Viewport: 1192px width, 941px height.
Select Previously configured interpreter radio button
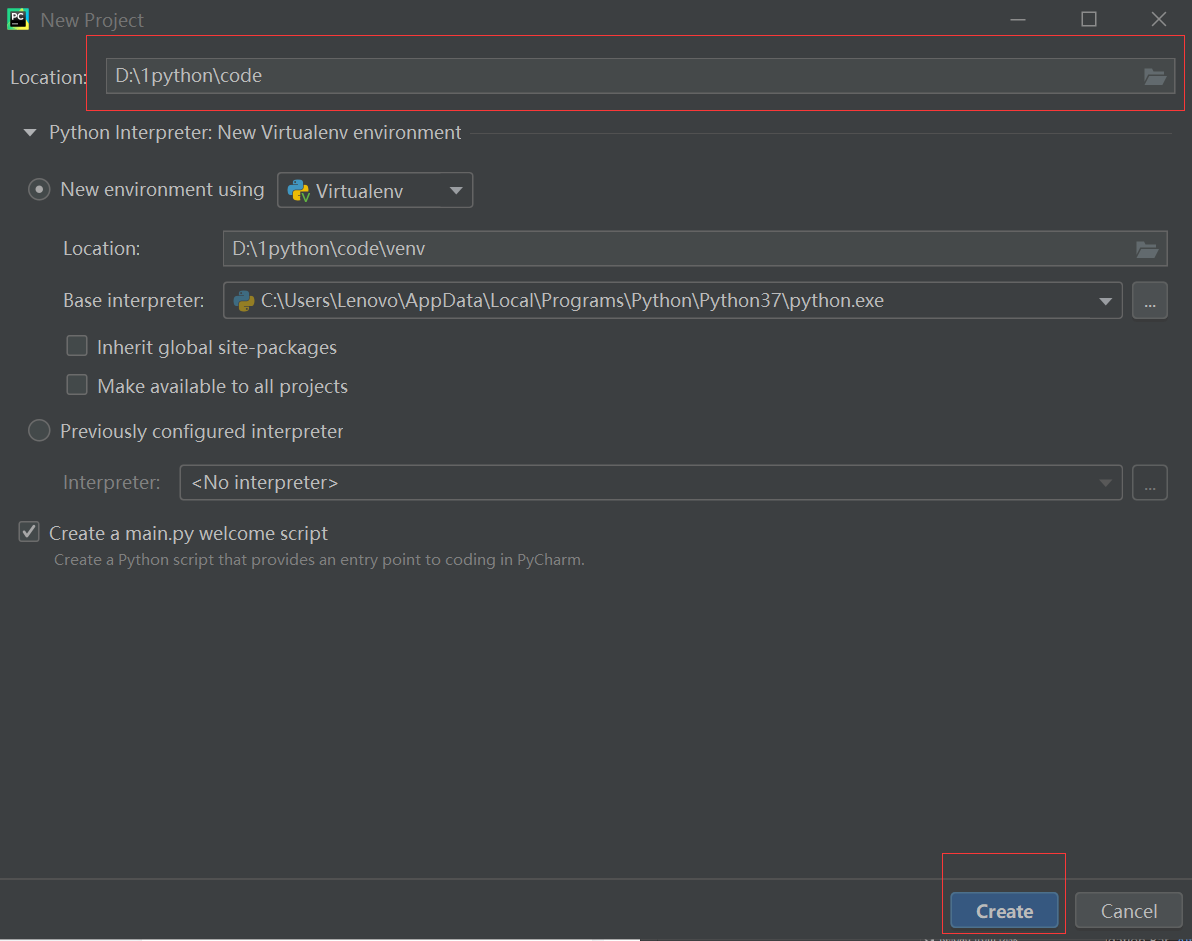[39, 431]
